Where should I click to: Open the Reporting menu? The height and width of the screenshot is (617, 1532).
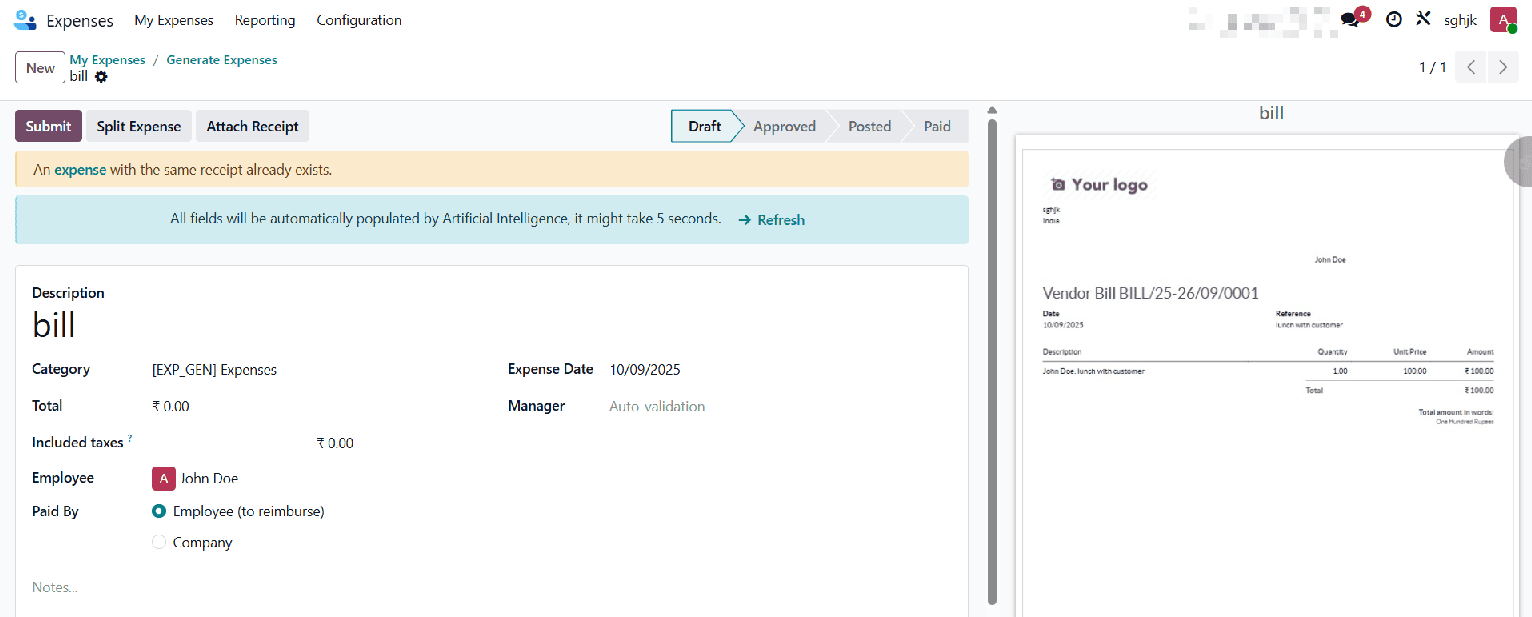point(265,20)
